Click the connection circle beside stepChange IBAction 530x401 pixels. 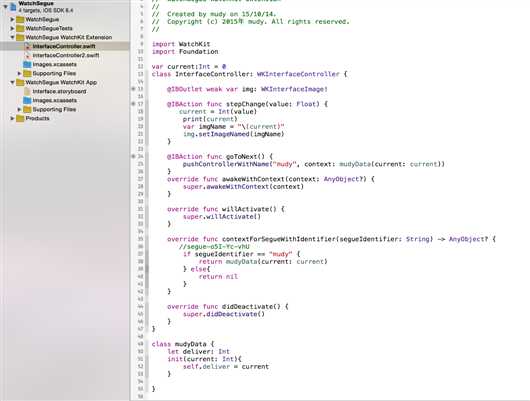133,104
